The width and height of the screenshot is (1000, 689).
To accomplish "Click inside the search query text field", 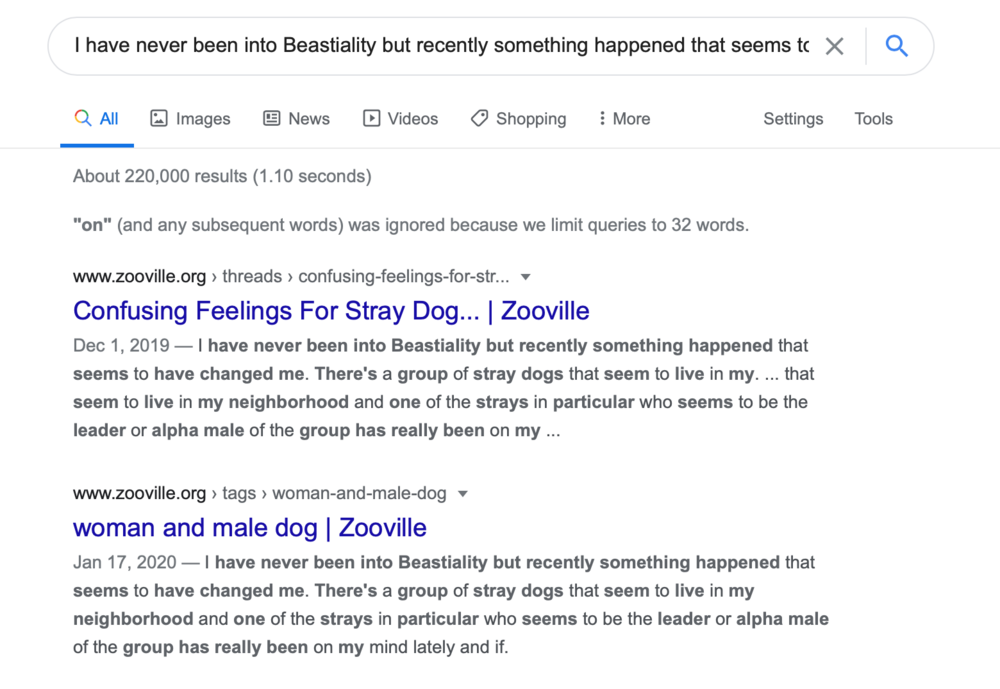I will 440,46.
